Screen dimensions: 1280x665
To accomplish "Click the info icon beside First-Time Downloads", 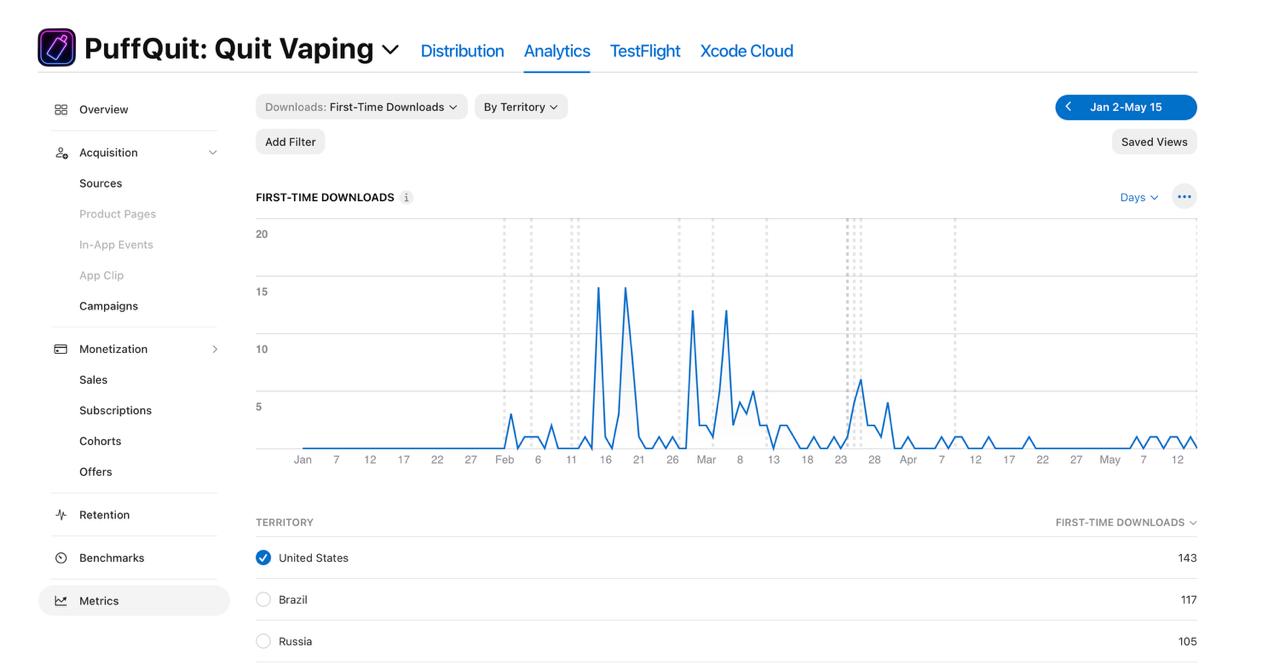I will point(406,198).
